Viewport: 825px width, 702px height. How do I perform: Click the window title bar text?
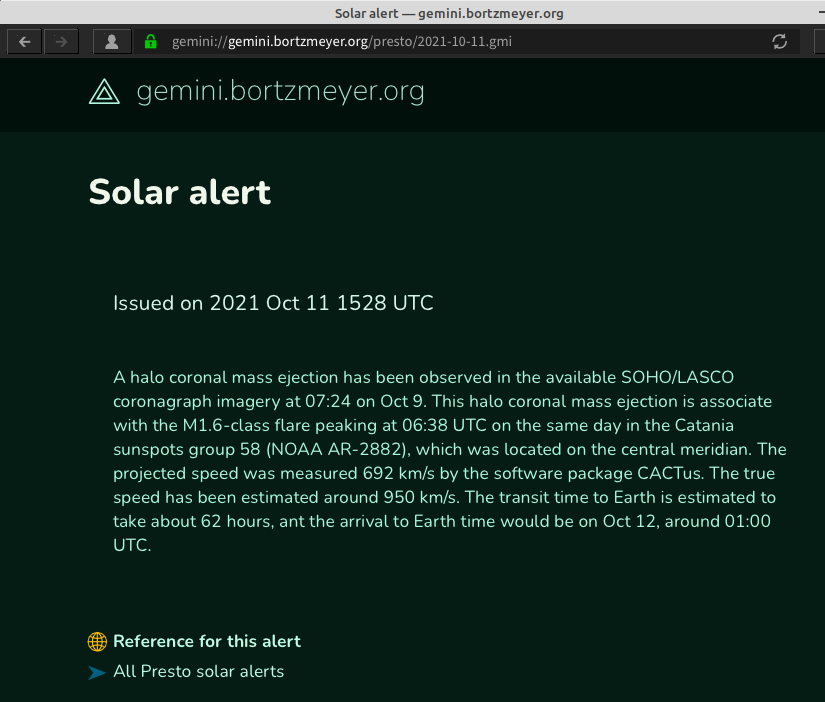coord(449,13)
